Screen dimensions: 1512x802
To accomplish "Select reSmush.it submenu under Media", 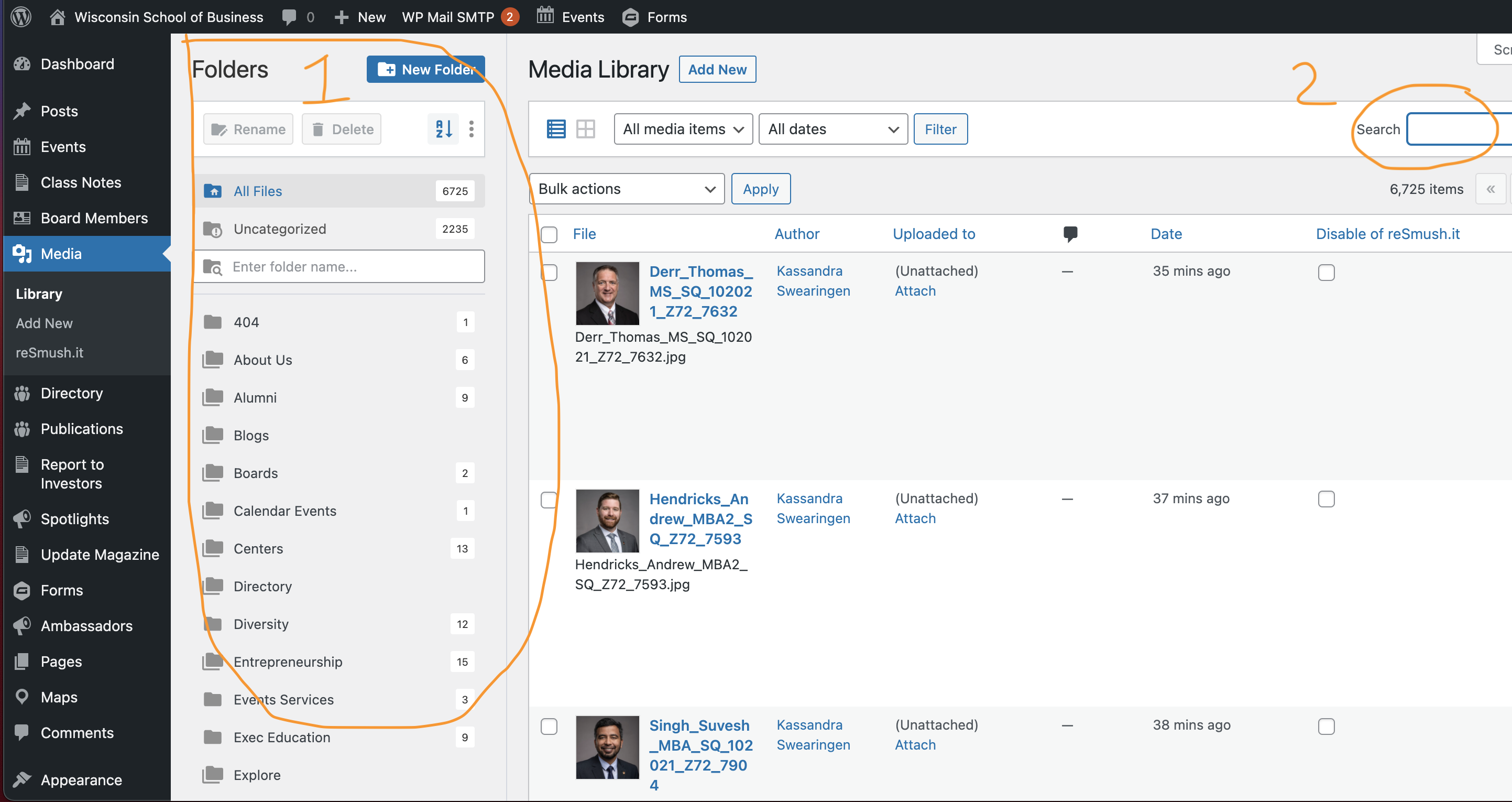I will coord(49,352).
